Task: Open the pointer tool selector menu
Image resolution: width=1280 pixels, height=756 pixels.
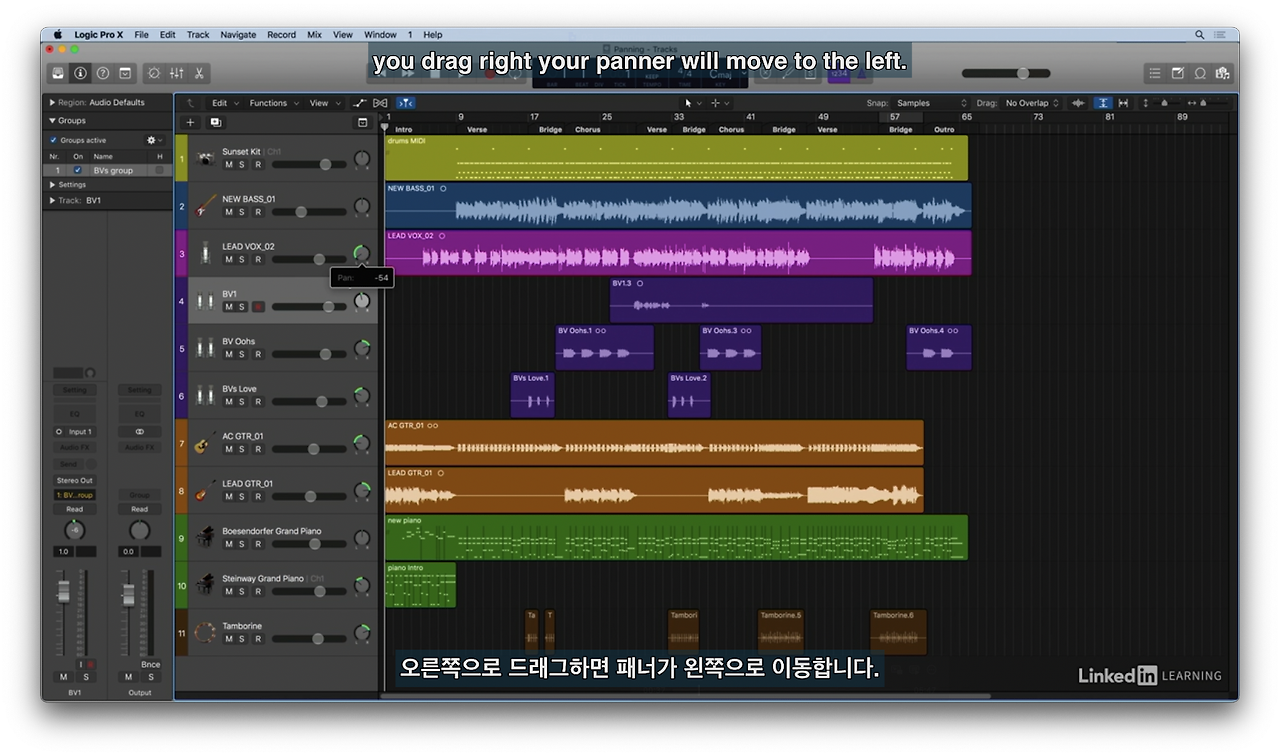Action: point(692,103)
